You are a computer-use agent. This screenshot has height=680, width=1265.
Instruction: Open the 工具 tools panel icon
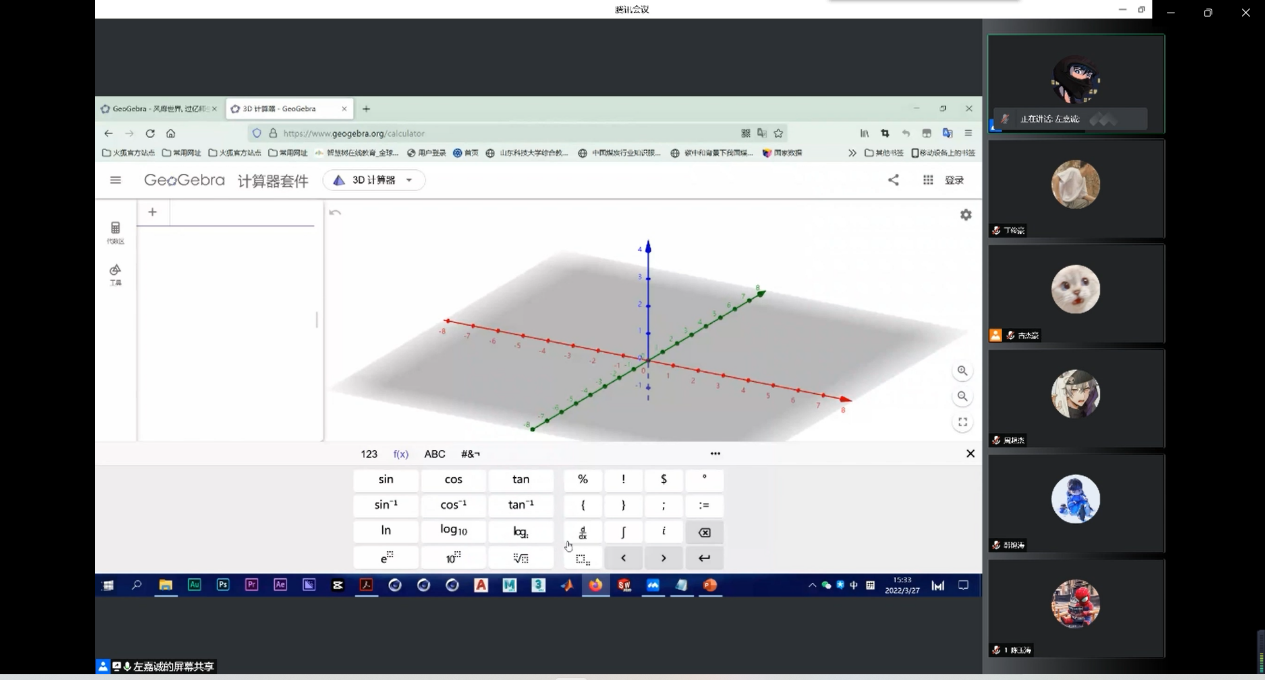[116, 273]
